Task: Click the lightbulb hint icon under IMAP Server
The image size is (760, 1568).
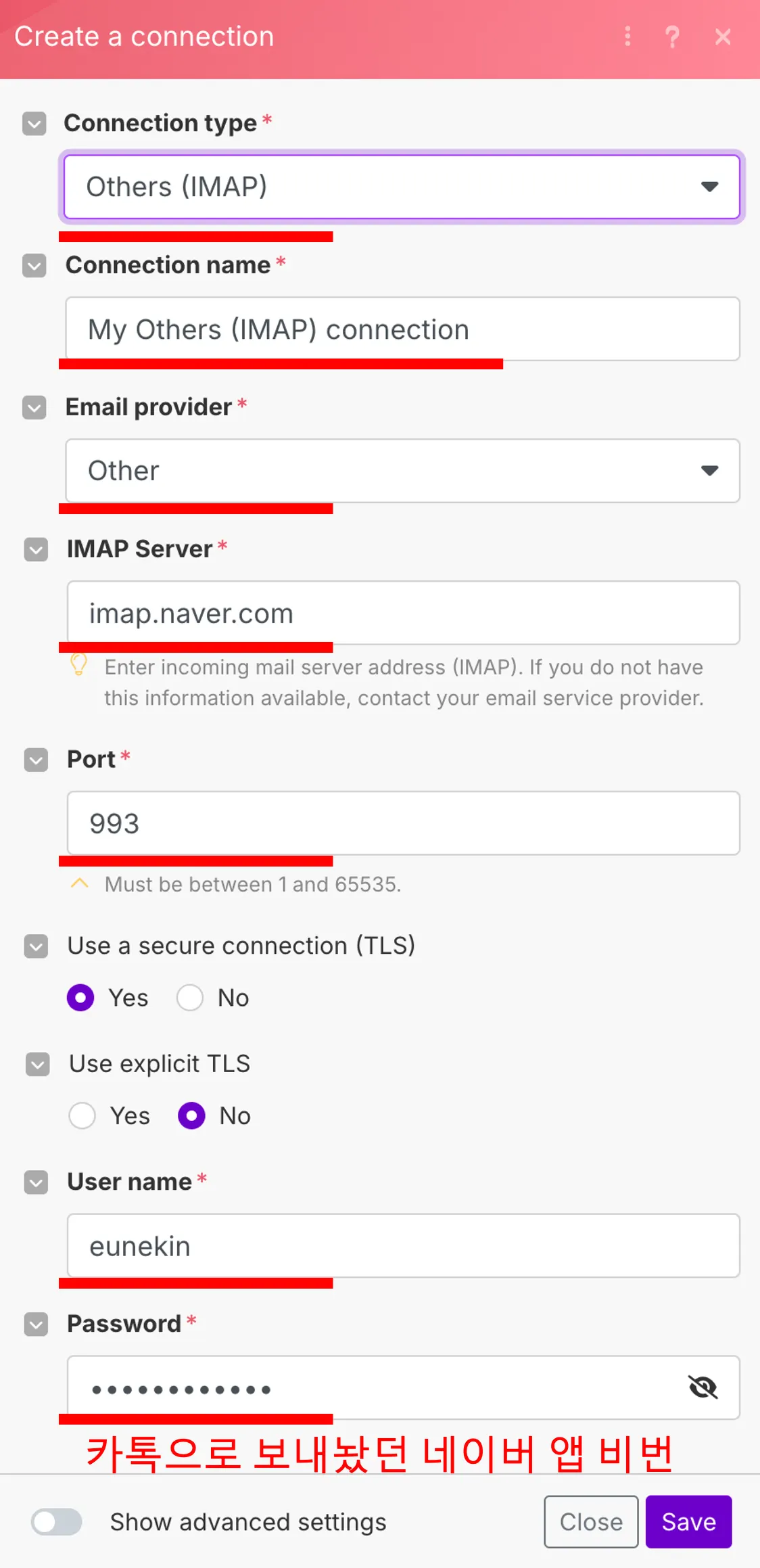Action: pyautogui.click(x=79, y=666)
